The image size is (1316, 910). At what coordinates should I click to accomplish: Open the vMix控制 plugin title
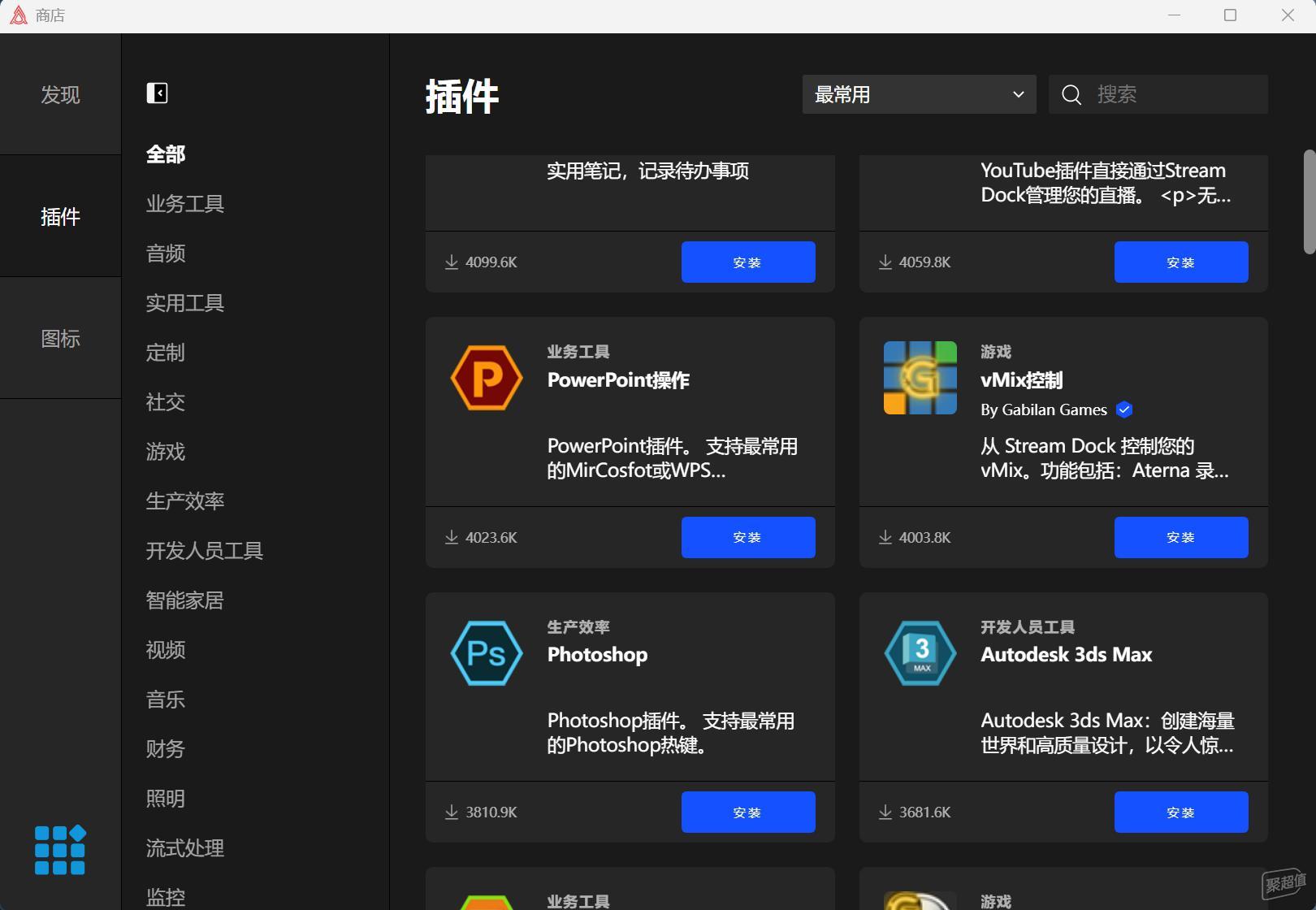point(1022,380)
